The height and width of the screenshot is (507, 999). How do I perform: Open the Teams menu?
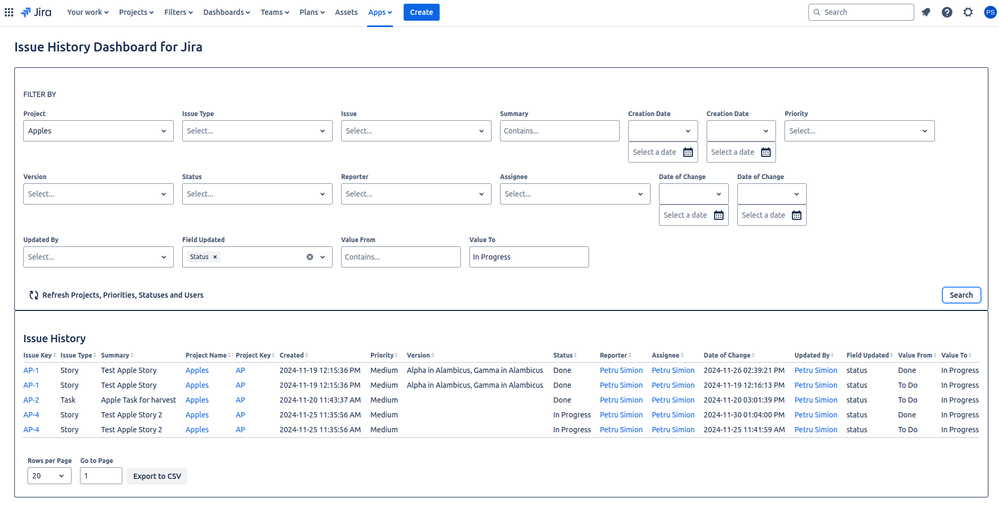pos(275,12)
